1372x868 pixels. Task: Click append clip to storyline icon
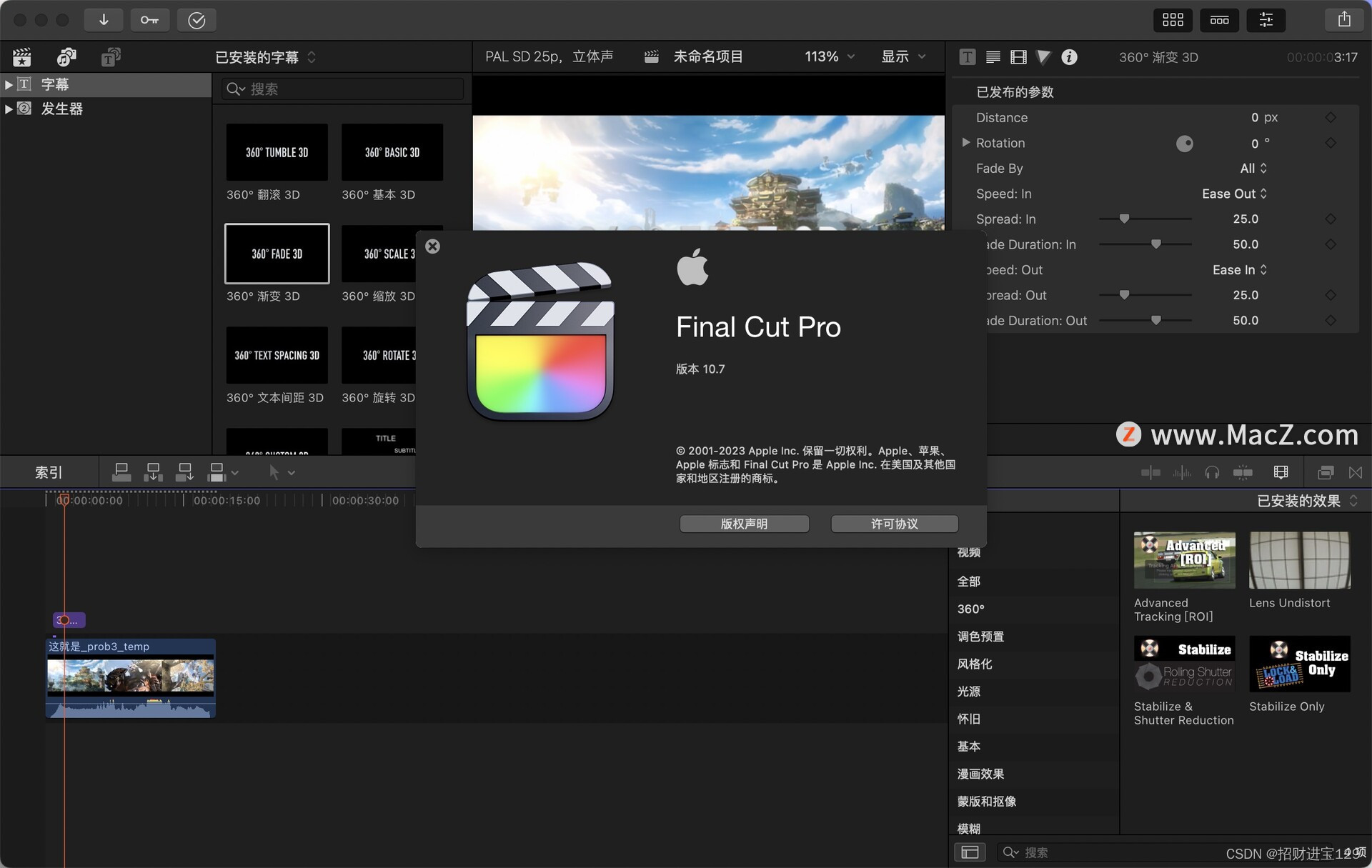point(184,472)
